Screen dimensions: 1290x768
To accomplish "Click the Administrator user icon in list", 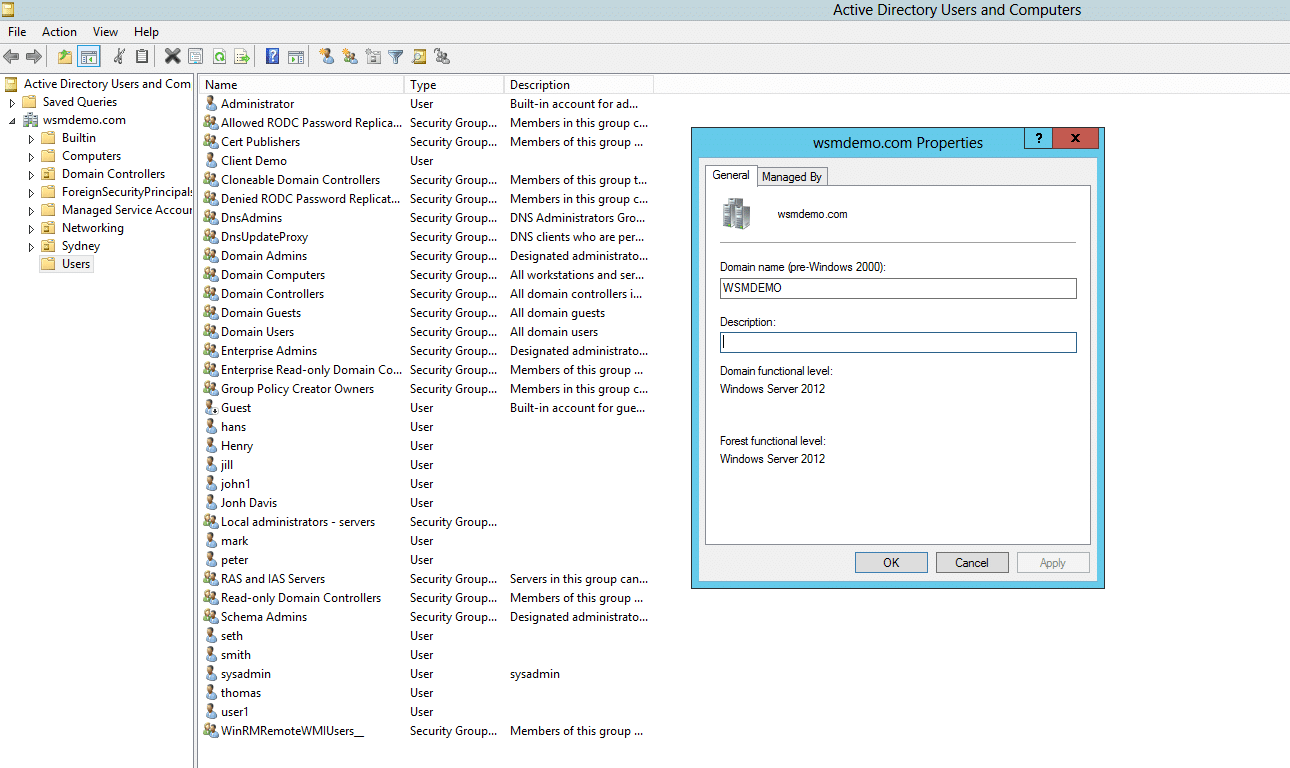I will pyautogui.click(x=211, y=103).
